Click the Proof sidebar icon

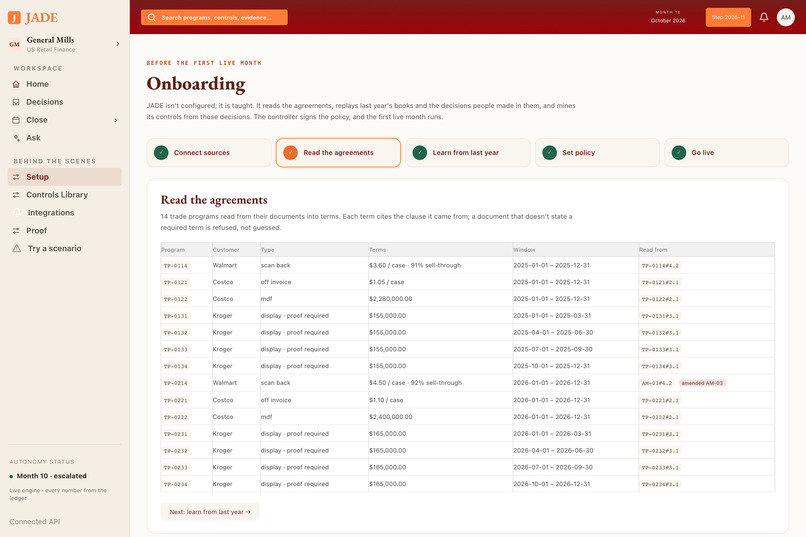pyautogui.click(x=16, y=231)
